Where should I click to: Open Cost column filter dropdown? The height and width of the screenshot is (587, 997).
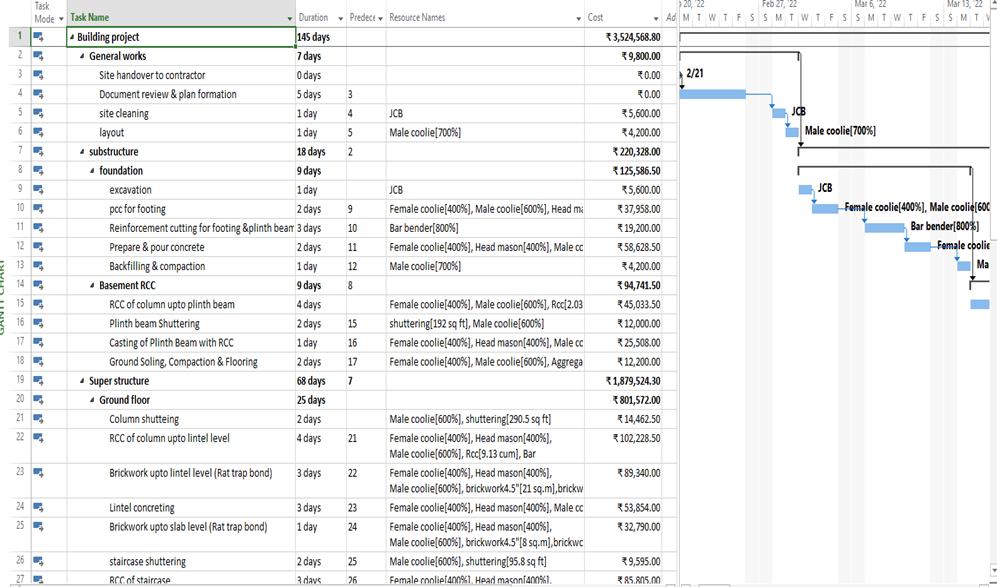coord(656,18)
